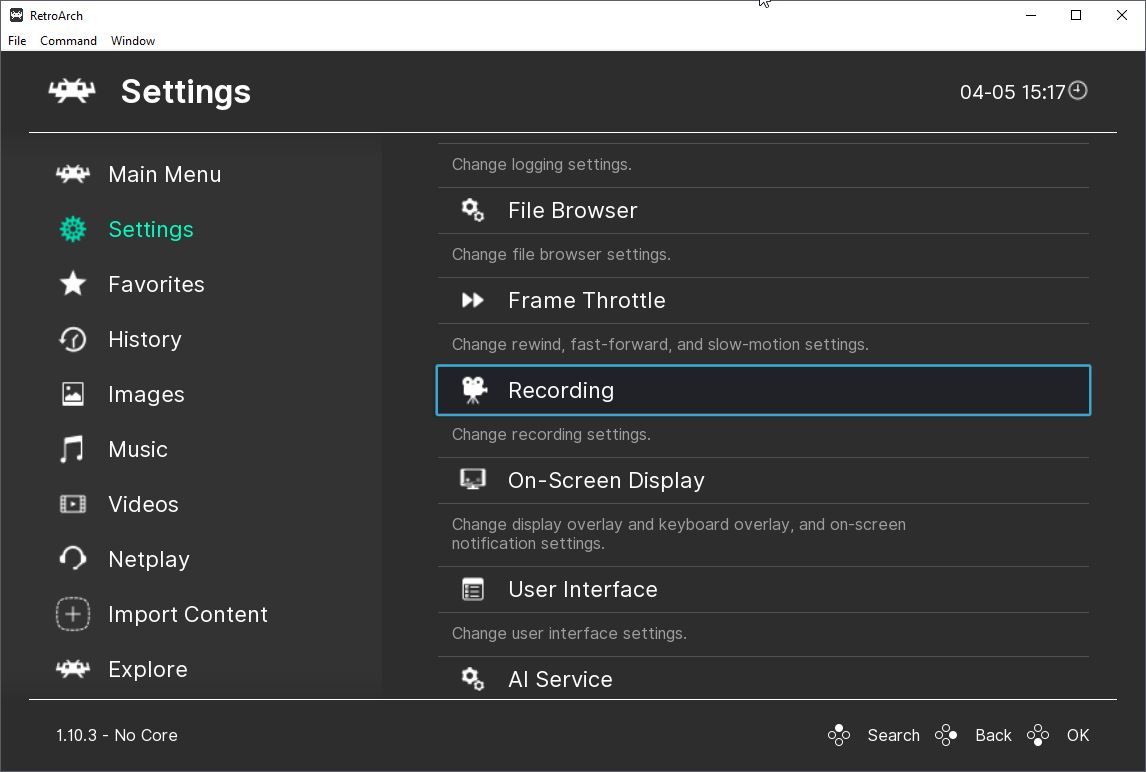Click the camera icon beside Recording
The width and height of the screenshot is (1146, 772).
coord(473,390)
